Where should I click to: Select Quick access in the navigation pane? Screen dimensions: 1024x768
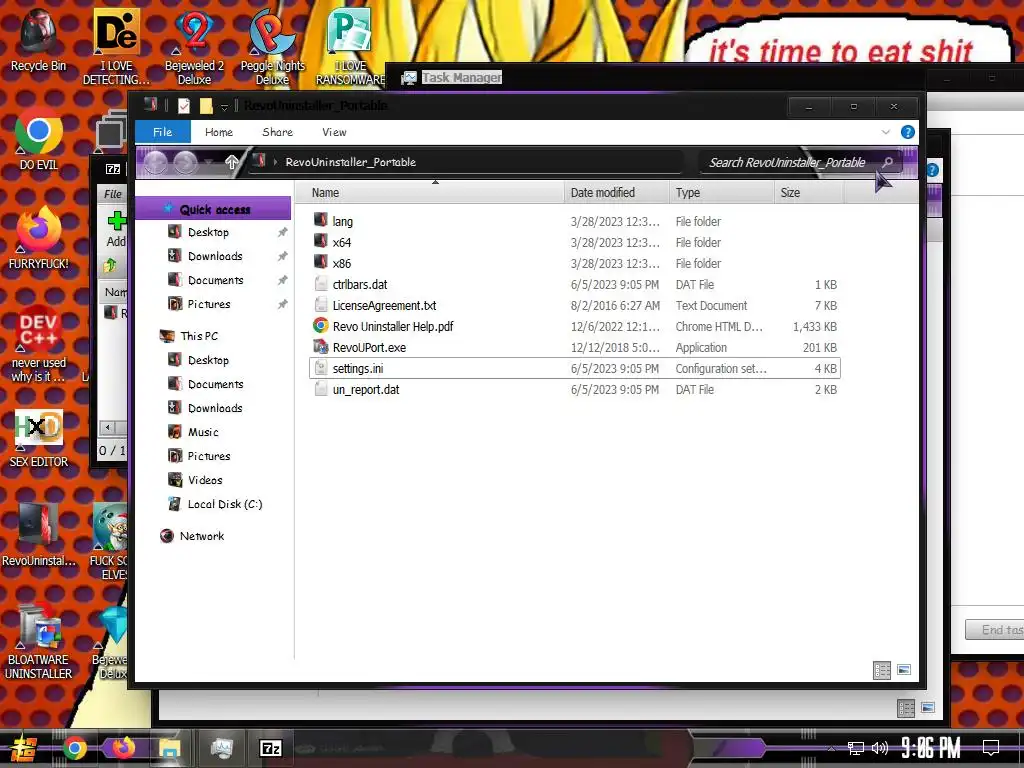tap(214, 209)
